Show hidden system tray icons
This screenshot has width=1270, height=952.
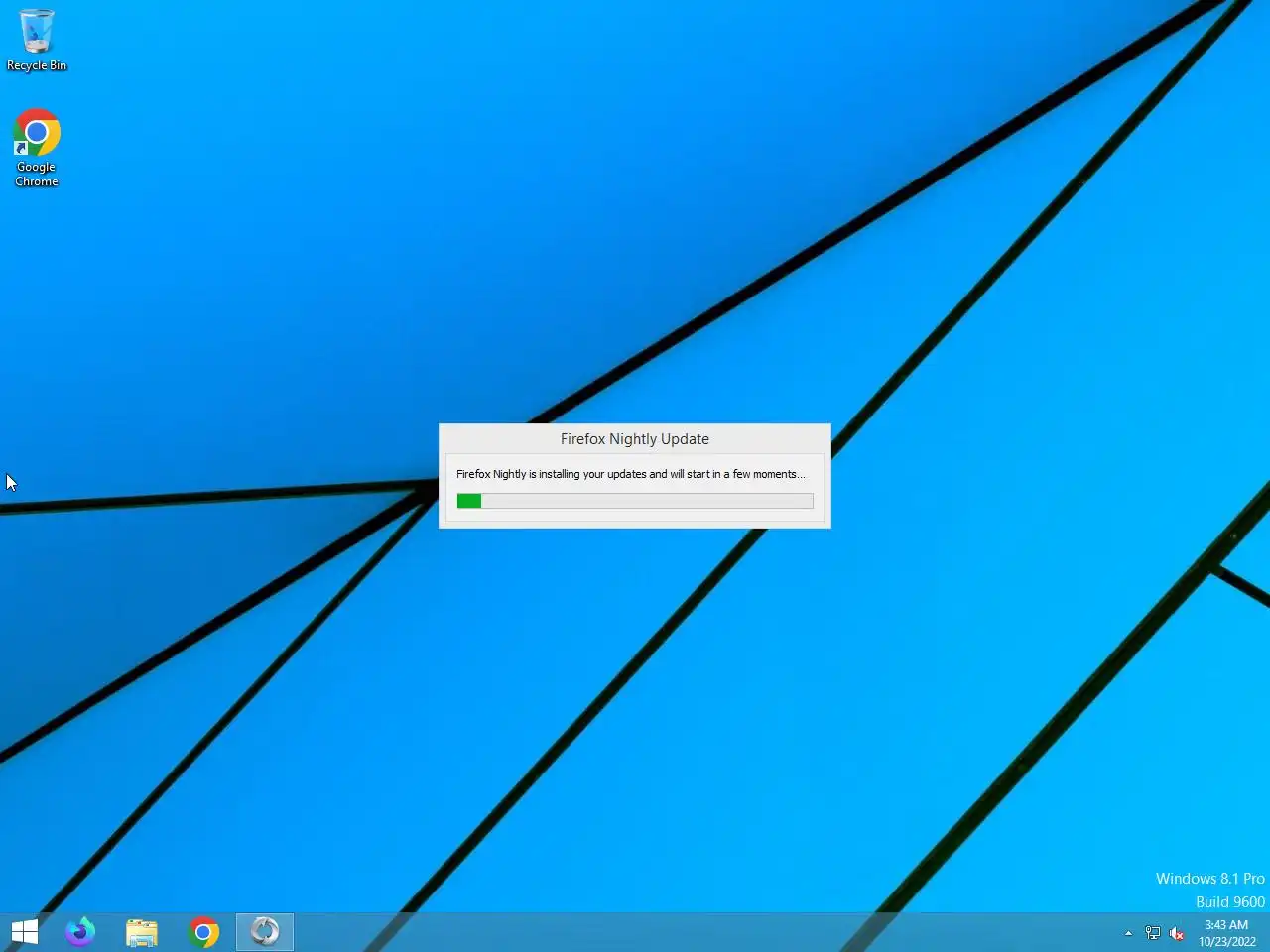1128,933
